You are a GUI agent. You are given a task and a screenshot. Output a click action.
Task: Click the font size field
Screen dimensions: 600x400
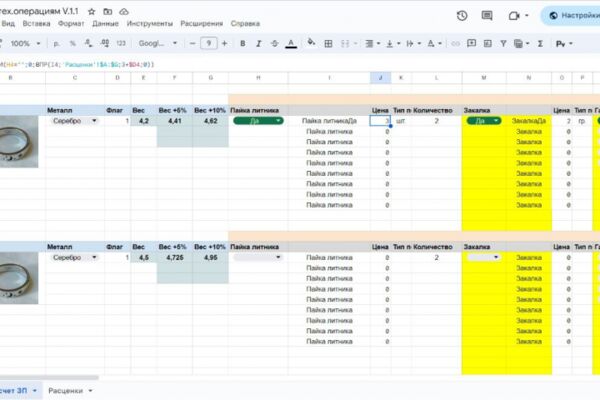pyautogui.click(x=209, y=44)
